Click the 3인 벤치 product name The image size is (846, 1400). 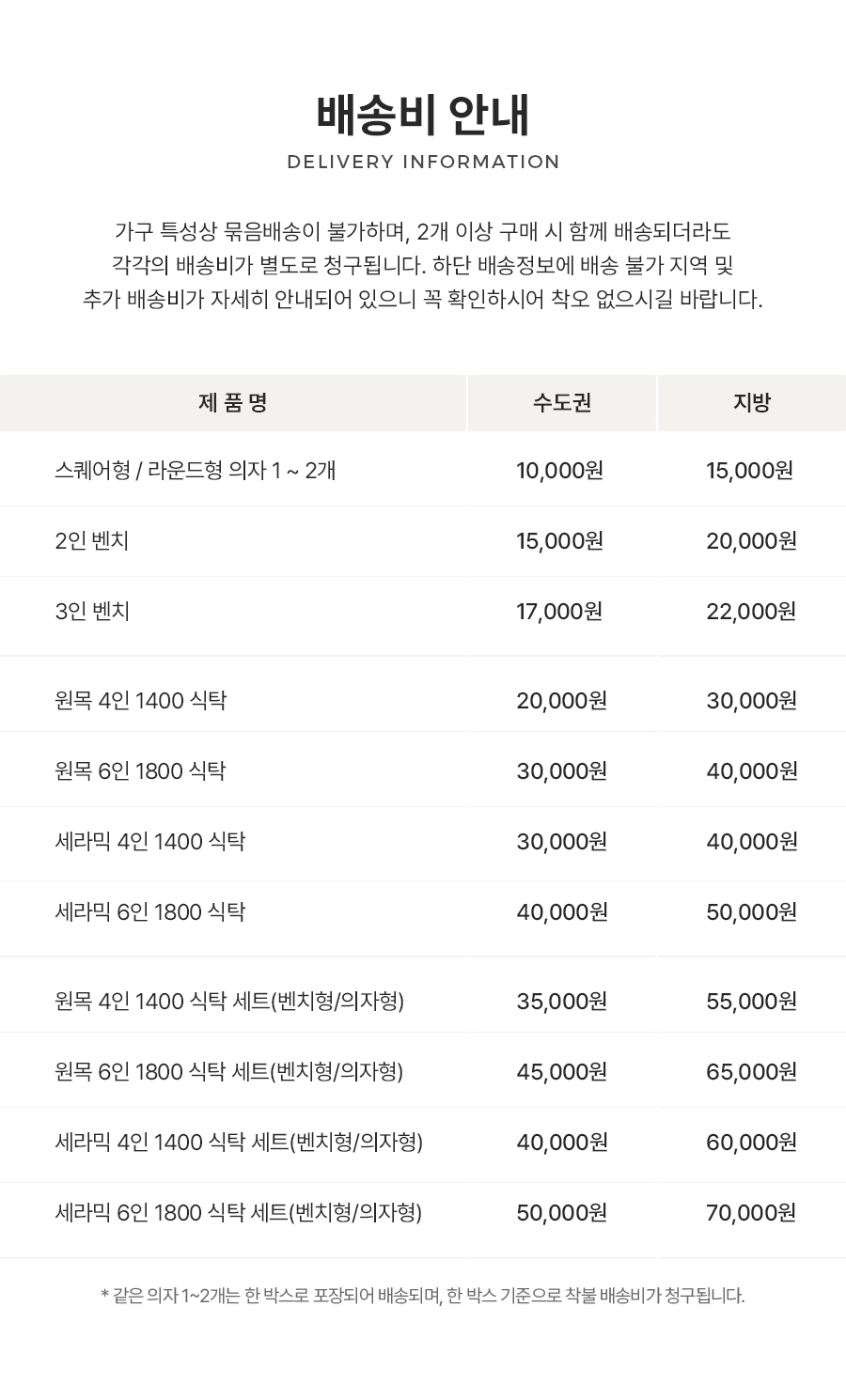click(92, 611)
